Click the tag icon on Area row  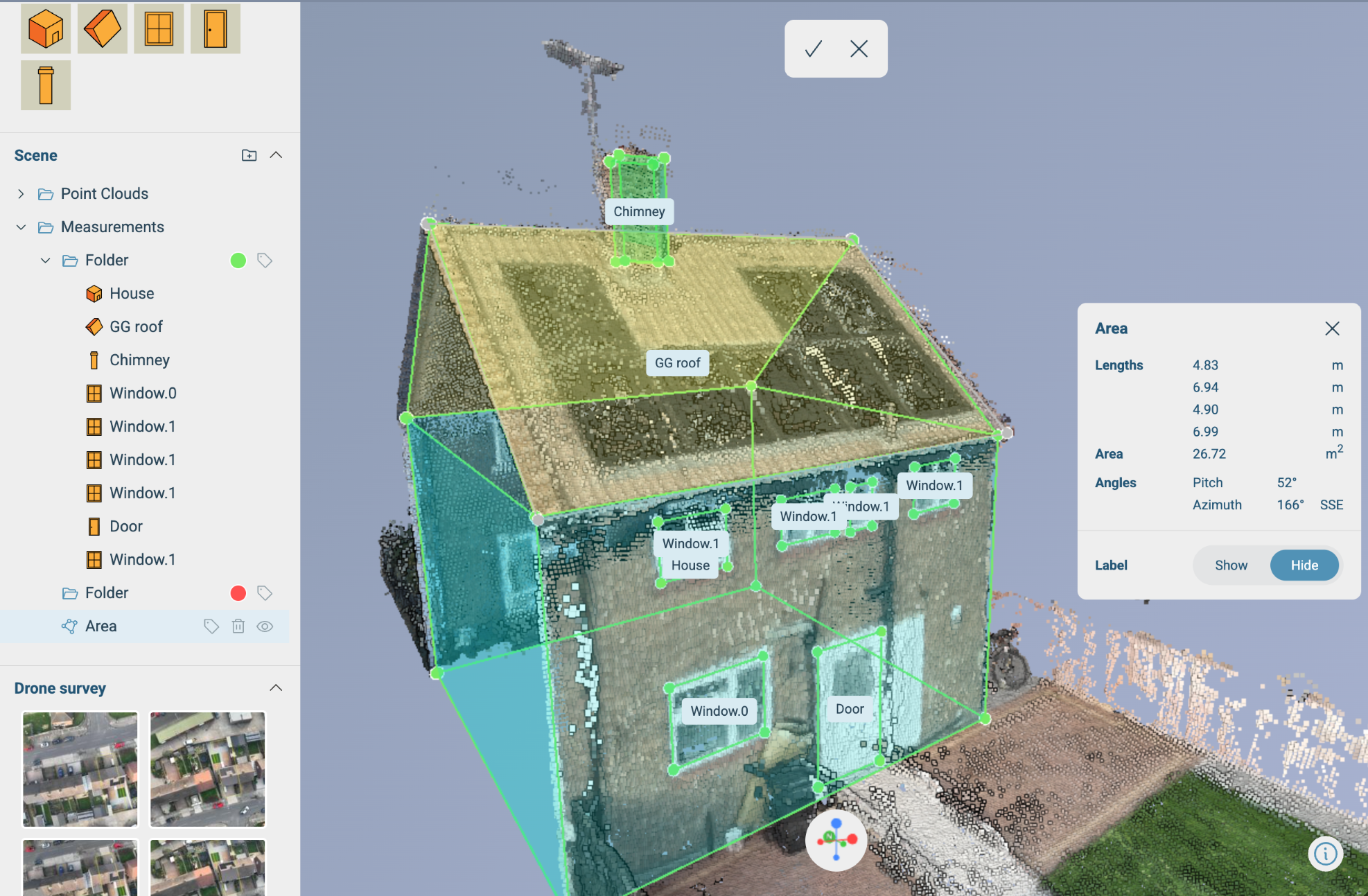pos(211,626)
